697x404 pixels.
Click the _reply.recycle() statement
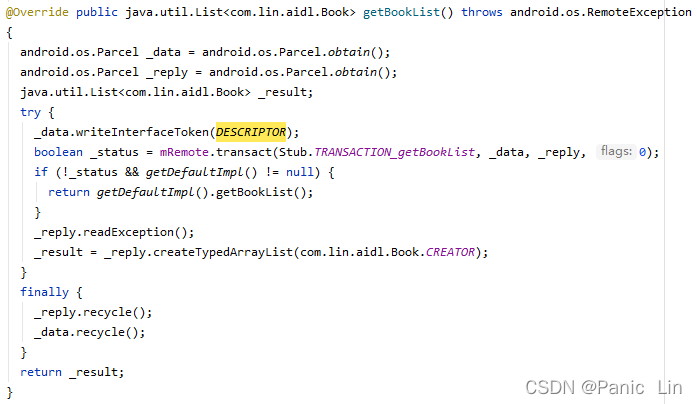pyautogui.click(x=93, y=312)
